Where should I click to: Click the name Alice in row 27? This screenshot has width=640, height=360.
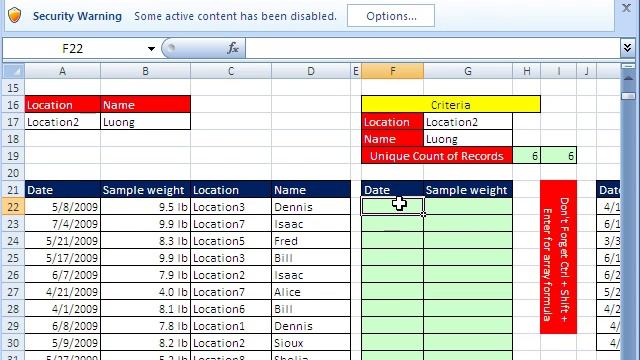click(311, 292)
